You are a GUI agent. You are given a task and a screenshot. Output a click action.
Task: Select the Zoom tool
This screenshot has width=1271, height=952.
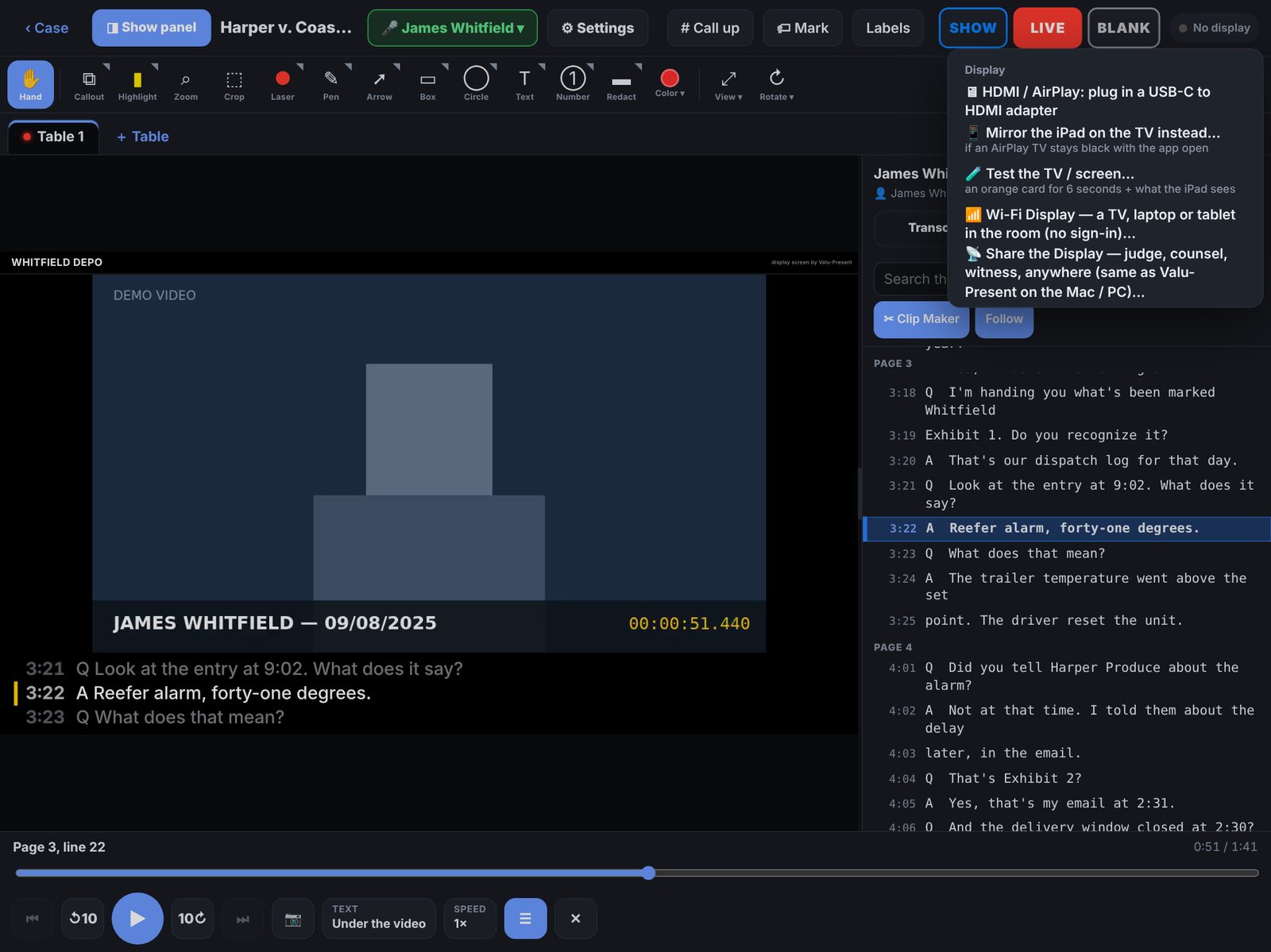(x=186, y=84)
